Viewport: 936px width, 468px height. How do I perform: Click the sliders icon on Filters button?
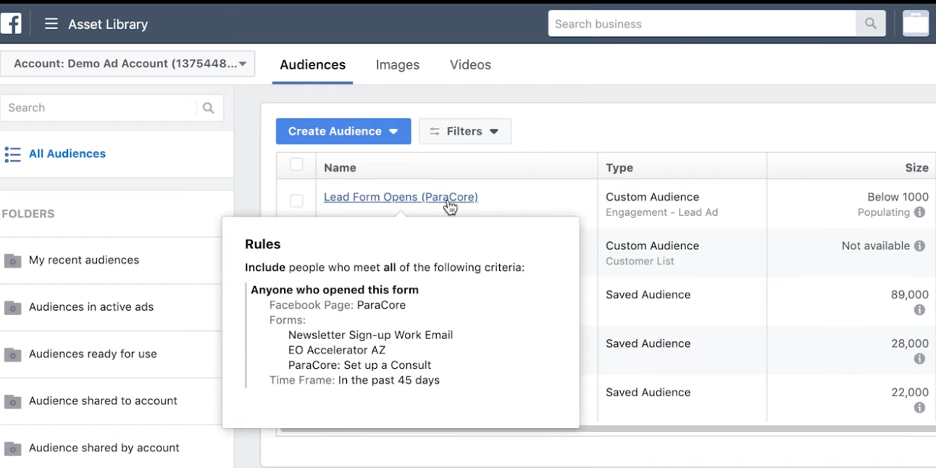click(435, 131)
